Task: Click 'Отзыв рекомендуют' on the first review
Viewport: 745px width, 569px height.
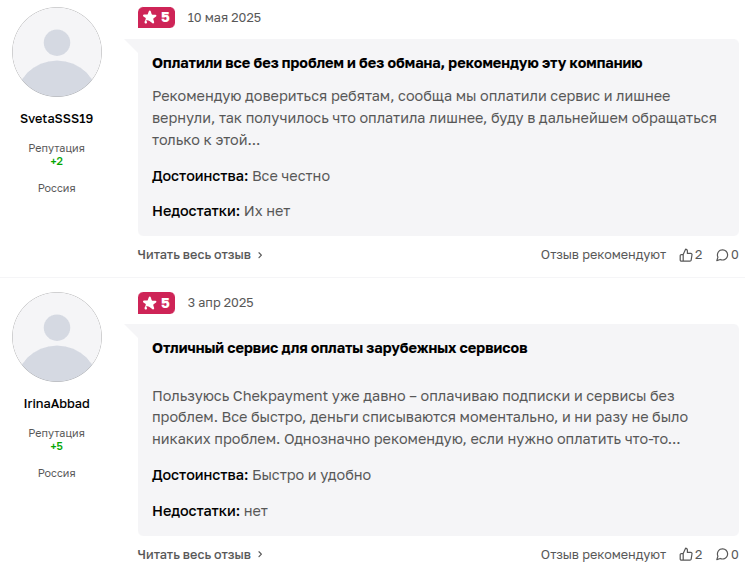Action: pyautogui.click(x=603, y=255)
